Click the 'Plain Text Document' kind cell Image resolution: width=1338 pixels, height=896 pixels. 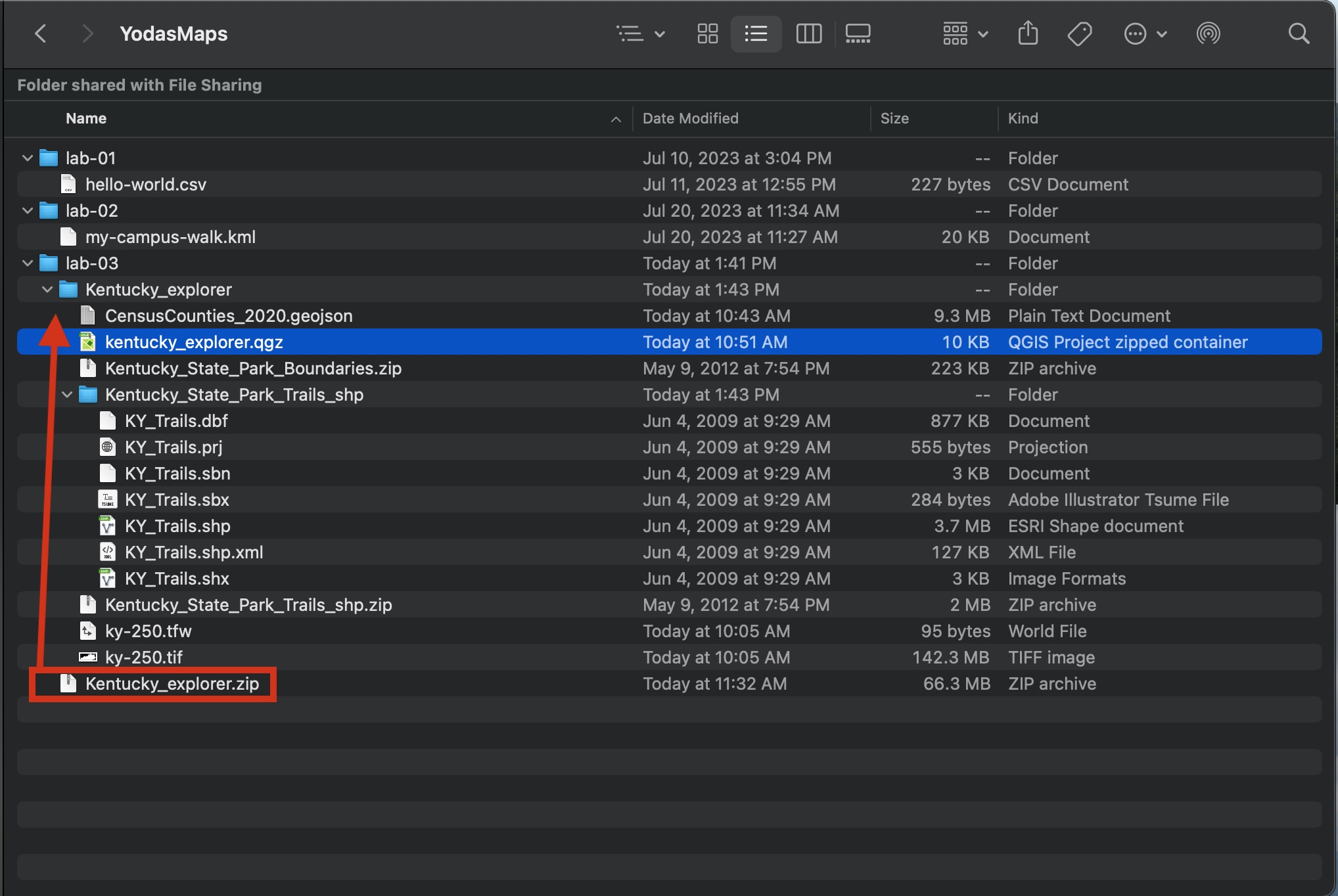pyautogui.click(x=1089, y=316)
